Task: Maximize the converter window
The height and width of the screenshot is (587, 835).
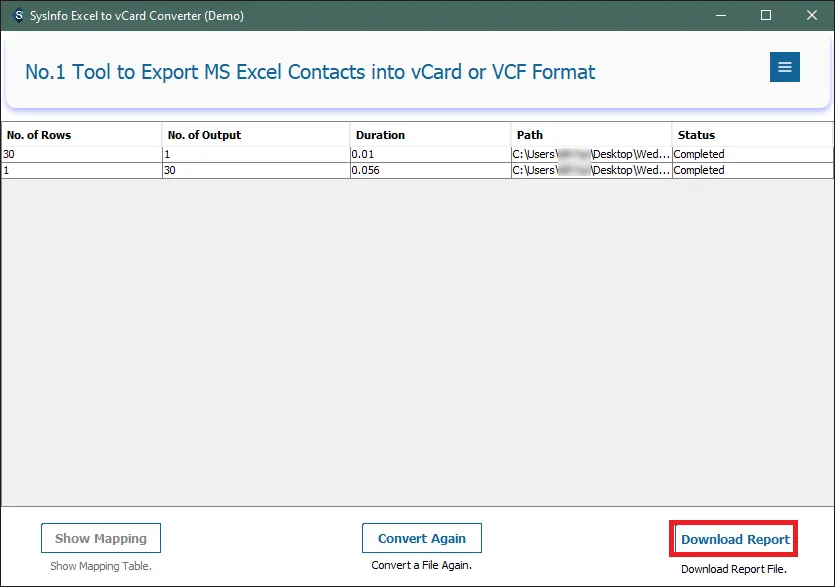Action: click(x=766, y=15)
